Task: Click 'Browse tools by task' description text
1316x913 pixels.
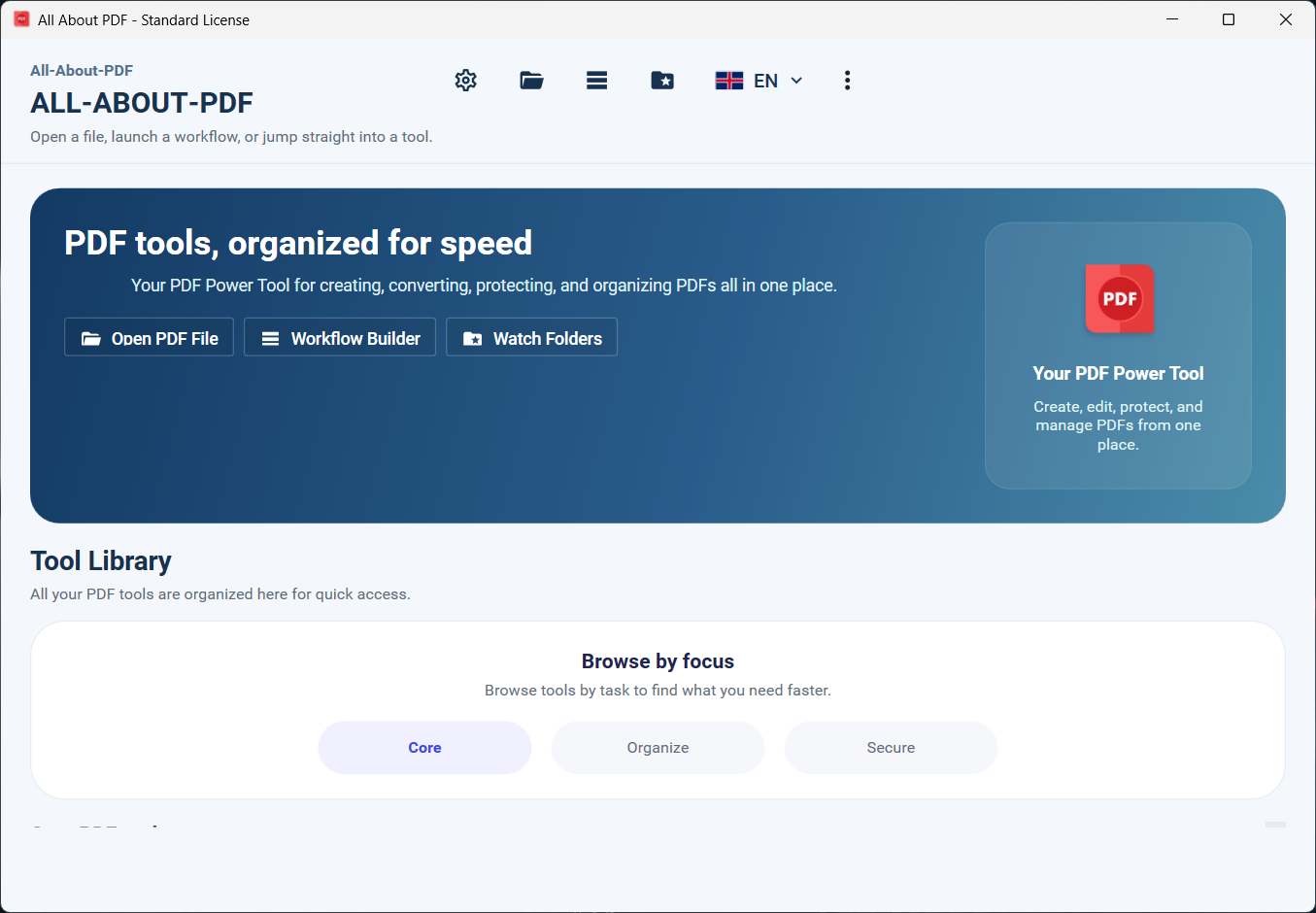Action: click(658, 691)
